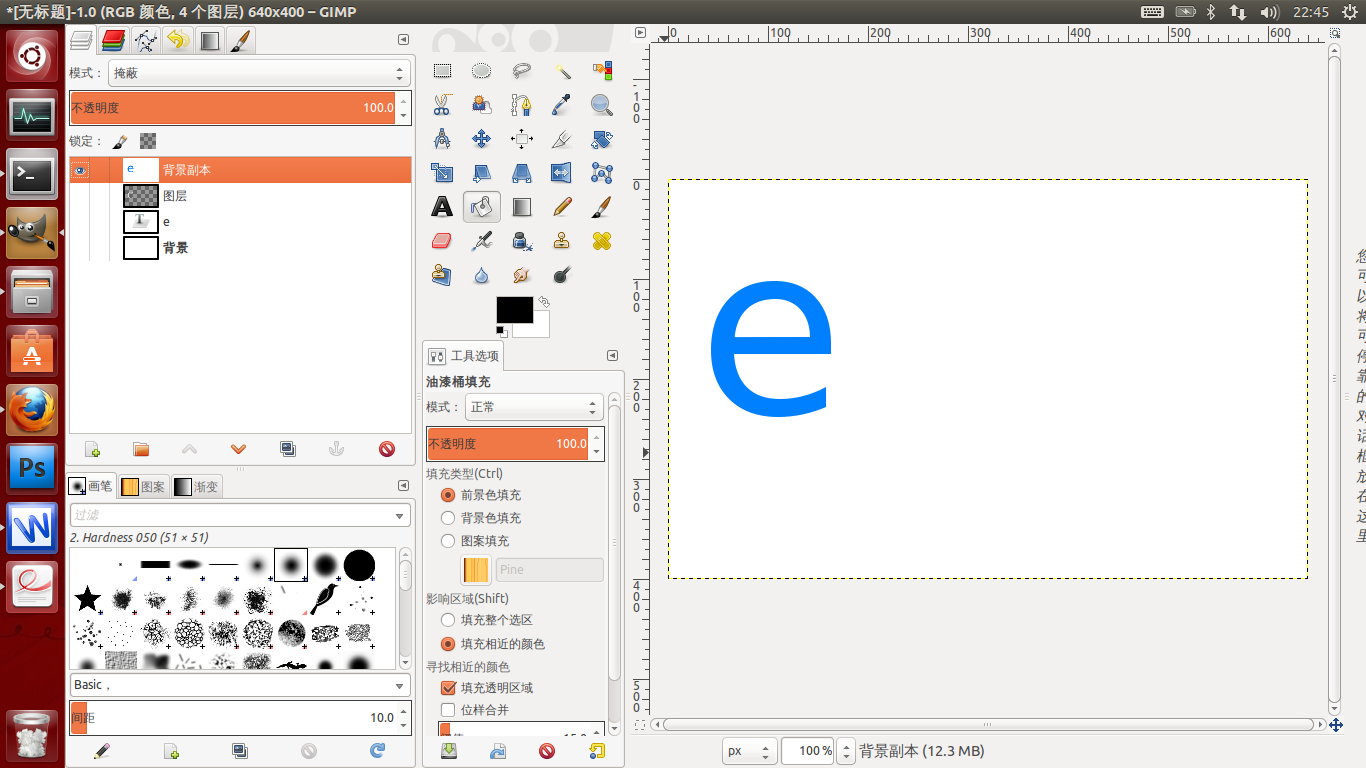This screenshot has width=1366, height=768.
Task: Duplicate the selected layer
Action: coord(288,449)
